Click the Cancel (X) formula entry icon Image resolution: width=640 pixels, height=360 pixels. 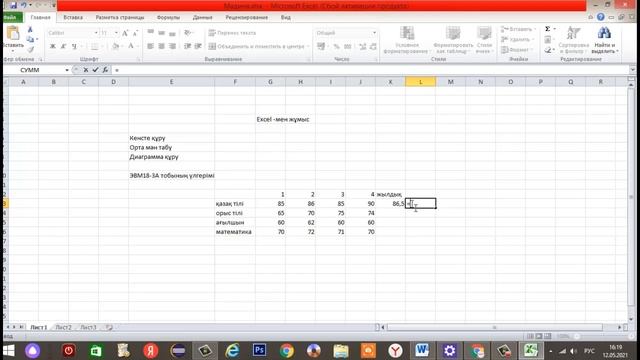pos(86,70)
